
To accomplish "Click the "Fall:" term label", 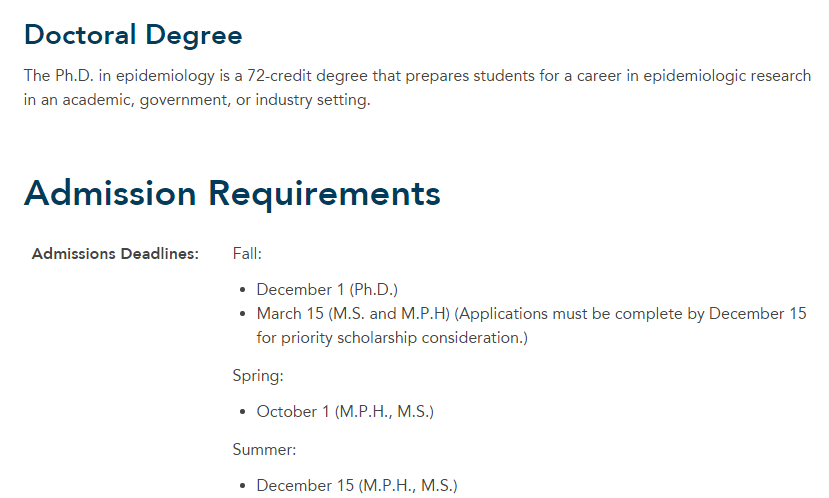I will point(247,254).
